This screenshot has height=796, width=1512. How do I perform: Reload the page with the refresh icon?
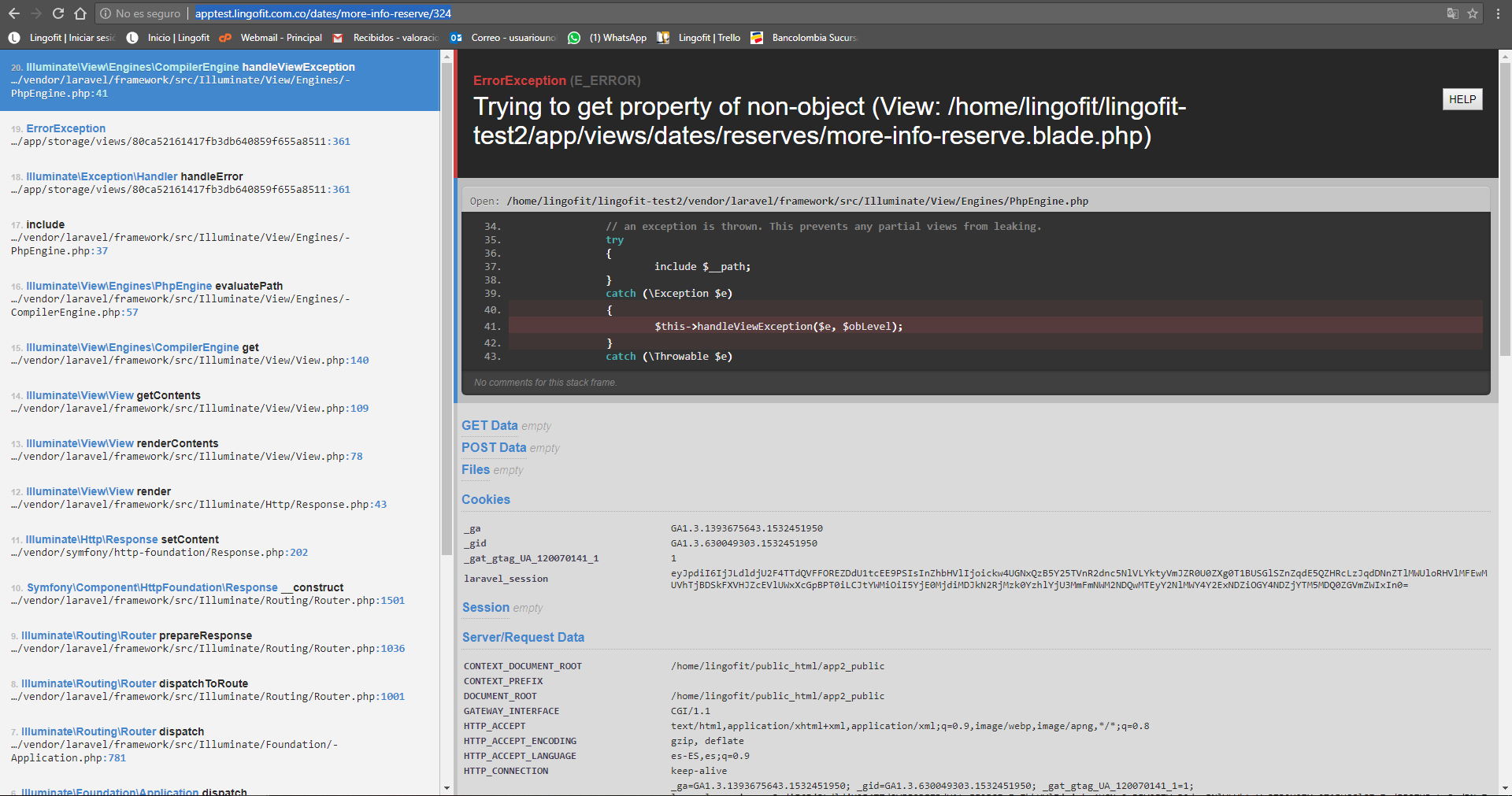58,13
